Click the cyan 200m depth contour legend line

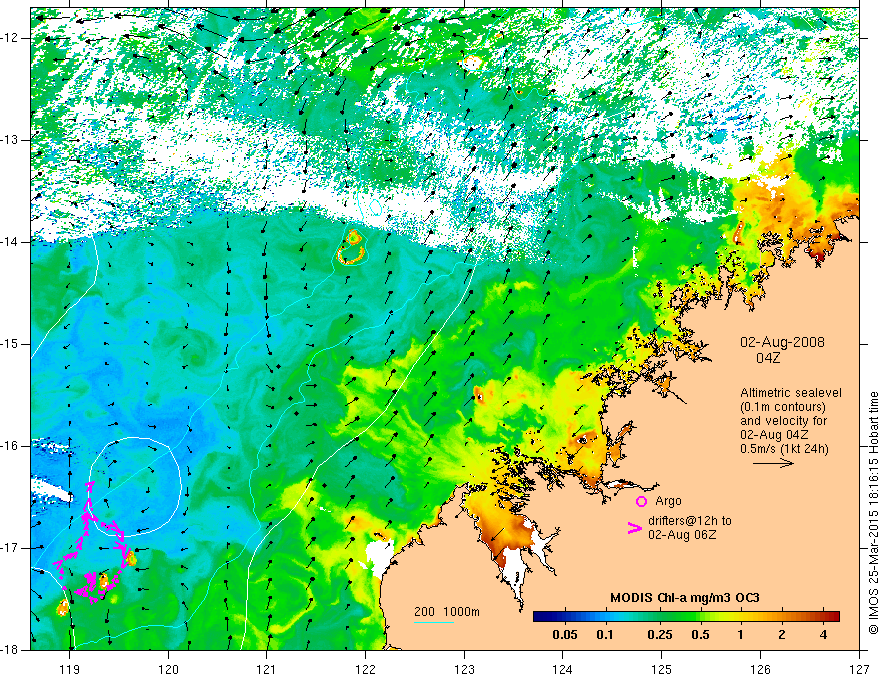pyautogui.click(x=434, y=622)
